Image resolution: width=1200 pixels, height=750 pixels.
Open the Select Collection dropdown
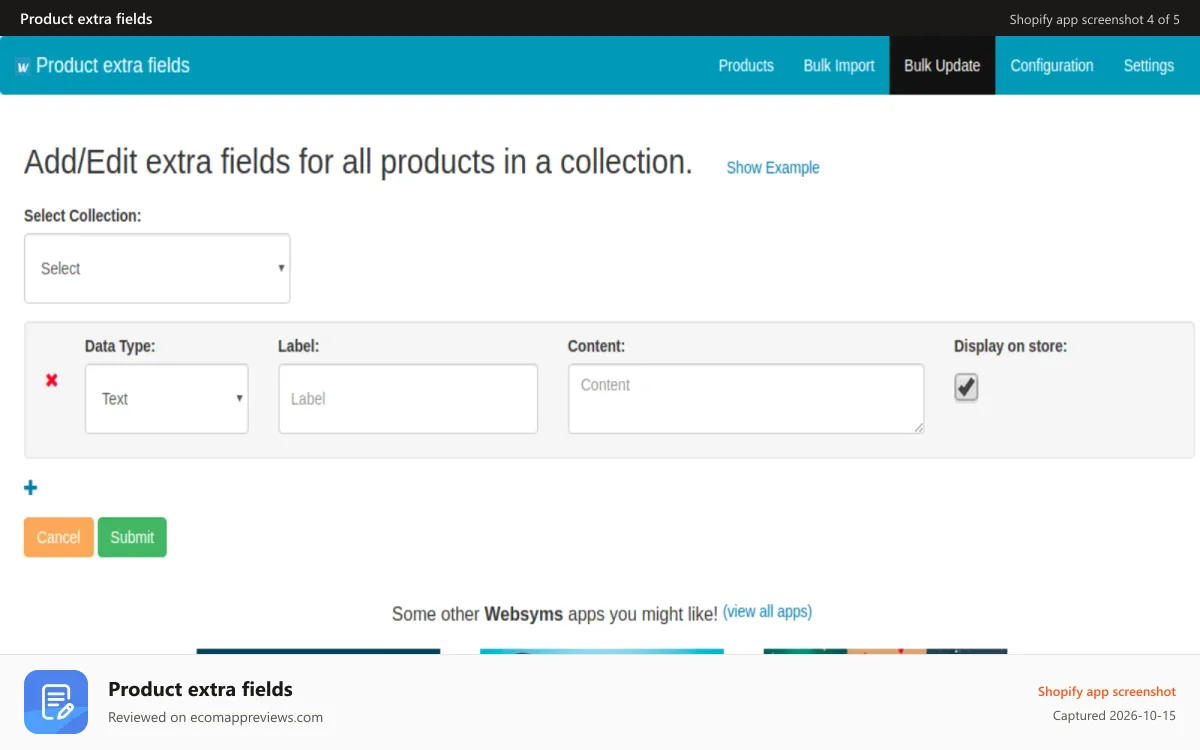pos(157,268)
